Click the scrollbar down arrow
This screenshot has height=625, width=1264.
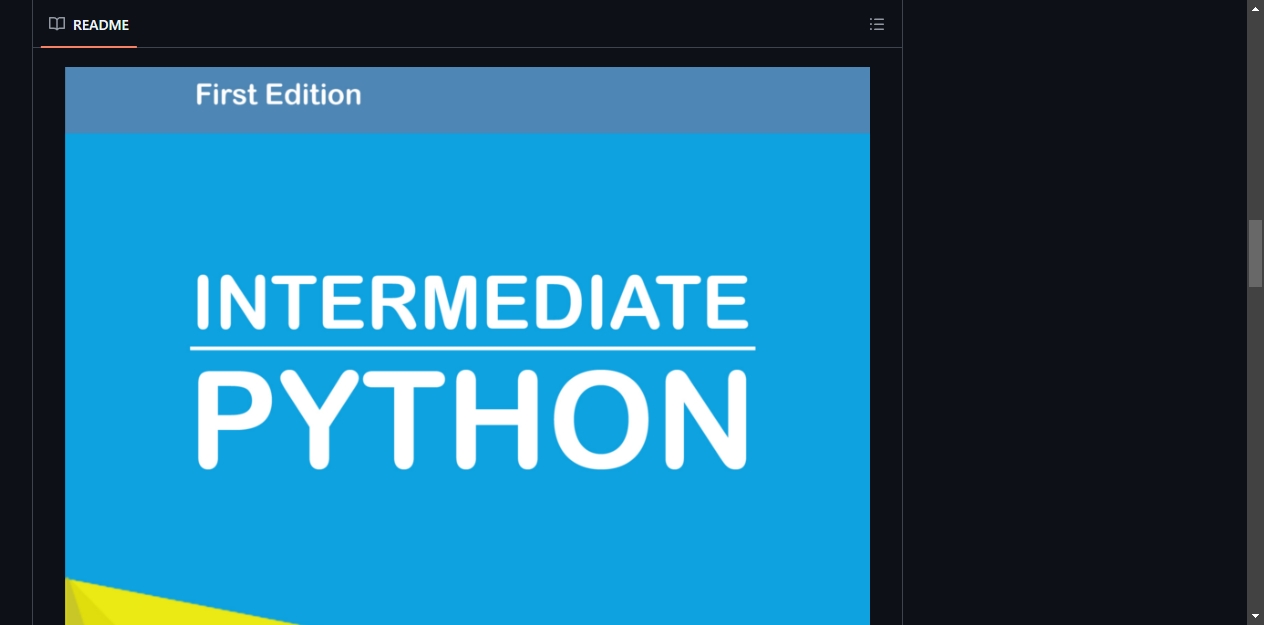pos(1255,616)
